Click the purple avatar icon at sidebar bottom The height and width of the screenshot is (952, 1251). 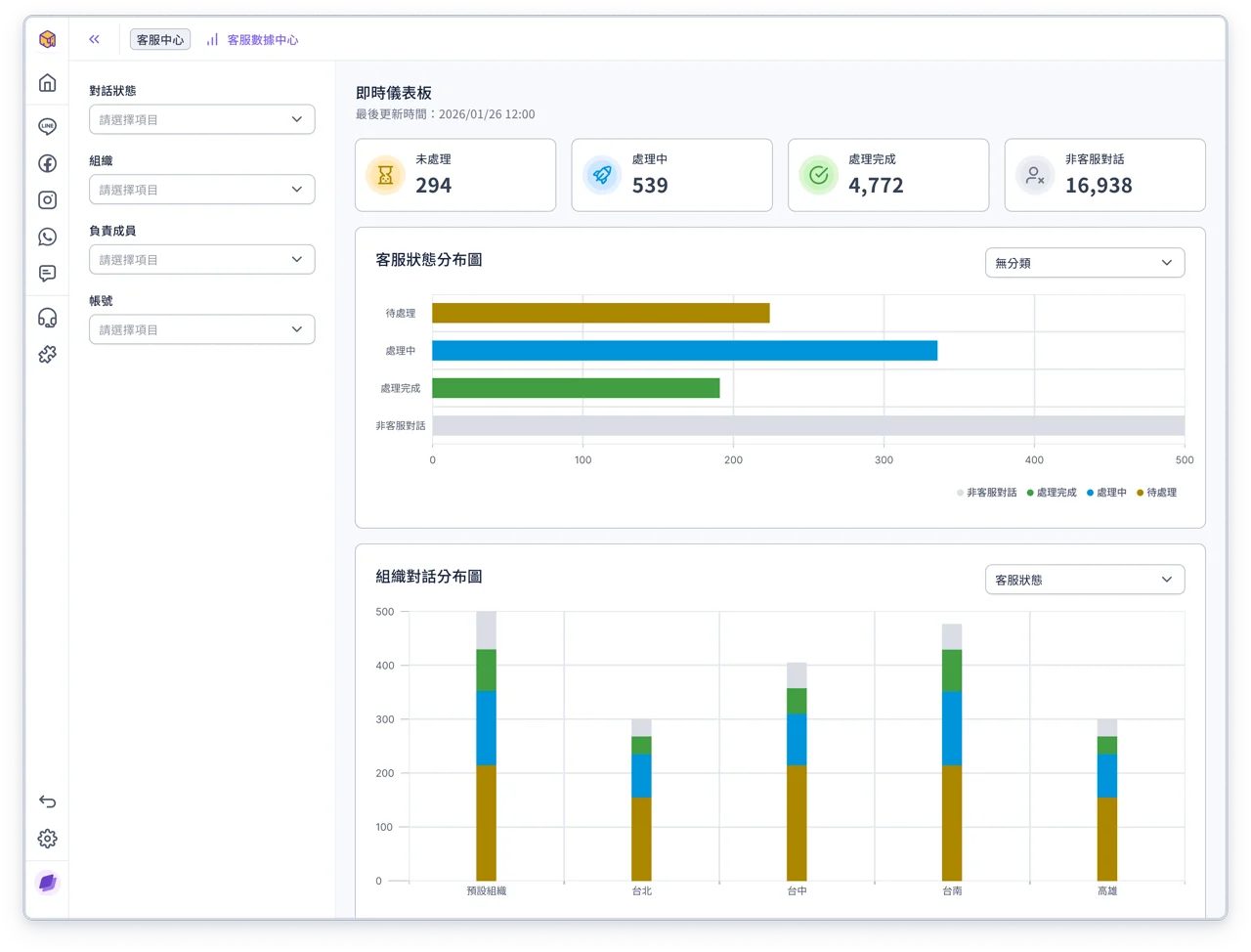pos(47,883)
